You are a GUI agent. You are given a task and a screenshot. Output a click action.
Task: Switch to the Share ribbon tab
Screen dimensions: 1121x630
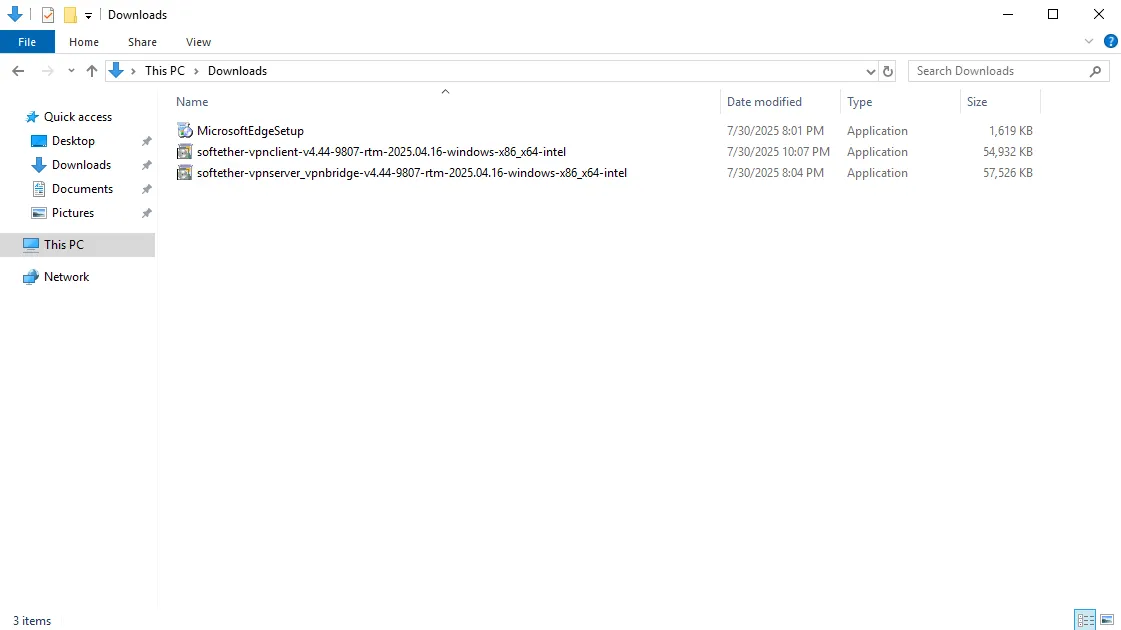point(142,42)
